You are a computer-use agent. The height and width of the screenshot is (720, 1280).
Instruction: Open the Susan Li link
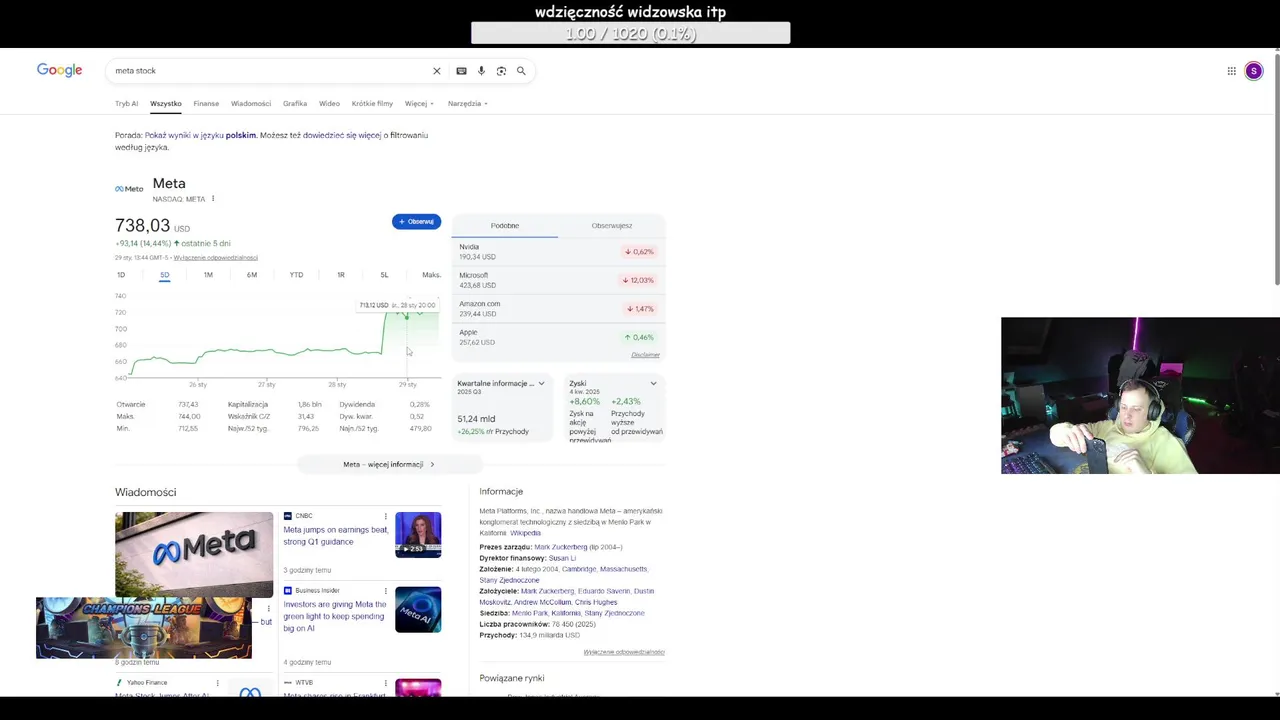[561, 558]
